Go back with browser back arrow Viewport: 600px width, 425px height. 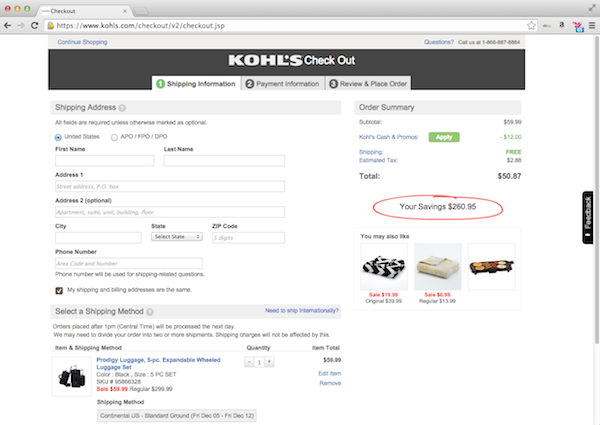coord(7,26)
